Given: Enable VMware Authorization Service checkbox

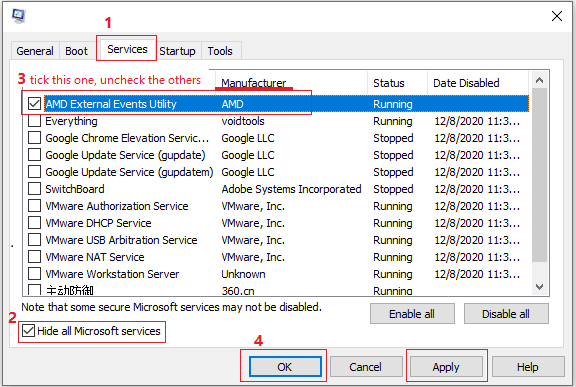Looking at the screenshot, I should click(x=35, y=206).
